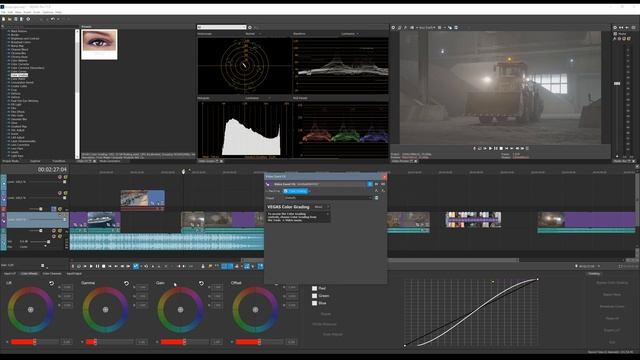Screen dimensions: 640x360
Task: Click Play under the video preview
Action: click(x=490, y=149)
